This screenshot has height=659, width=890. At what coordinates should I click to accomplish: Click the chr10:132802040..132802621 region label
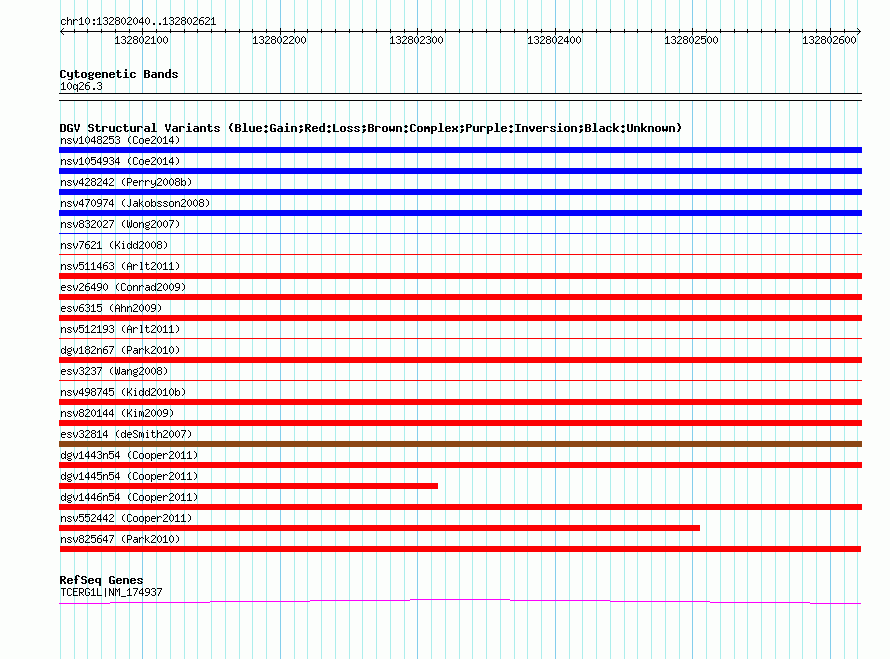[138, 22]
